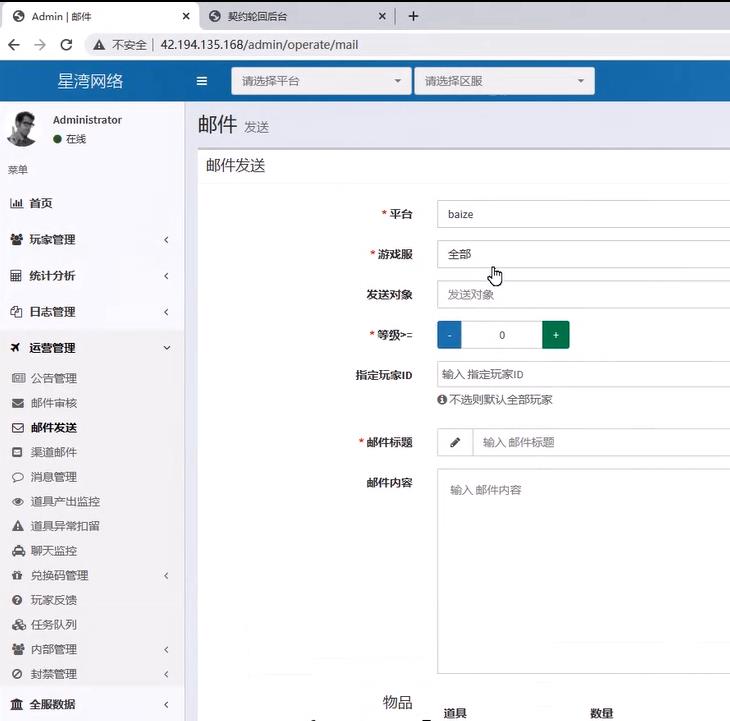Image resolution: width=730 pixels, height=721 pixels.
Task: Click the browser forward arrow
Action: tap(40, 45)
